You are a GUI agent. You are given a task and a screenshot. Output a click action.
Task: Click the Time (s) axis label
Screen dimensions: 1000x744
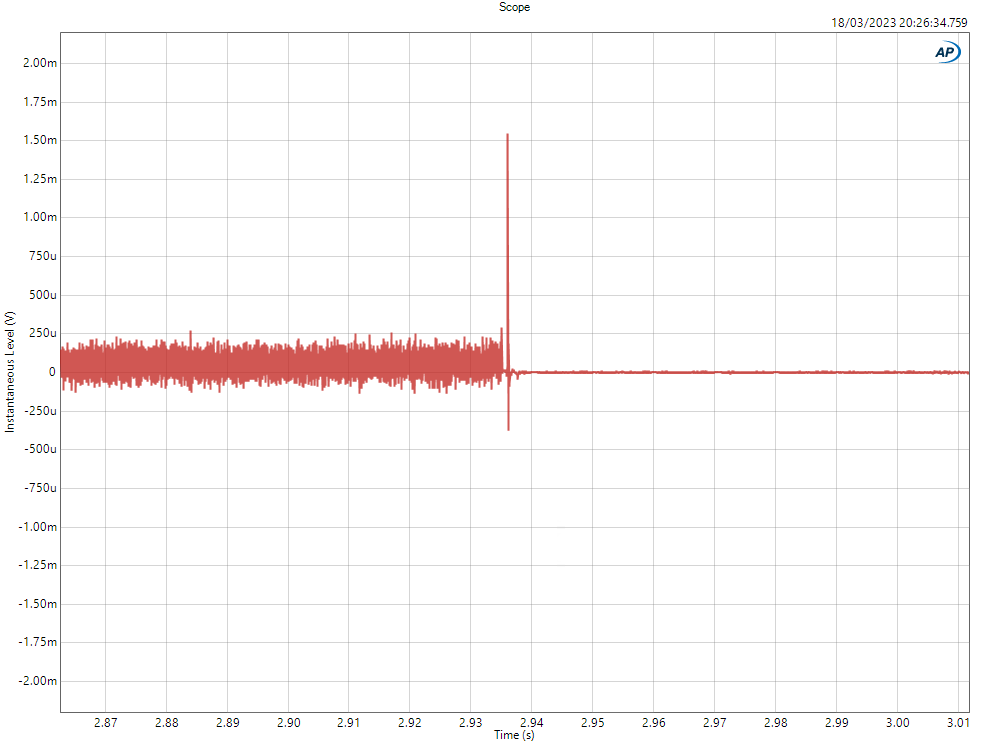[514, 735]
